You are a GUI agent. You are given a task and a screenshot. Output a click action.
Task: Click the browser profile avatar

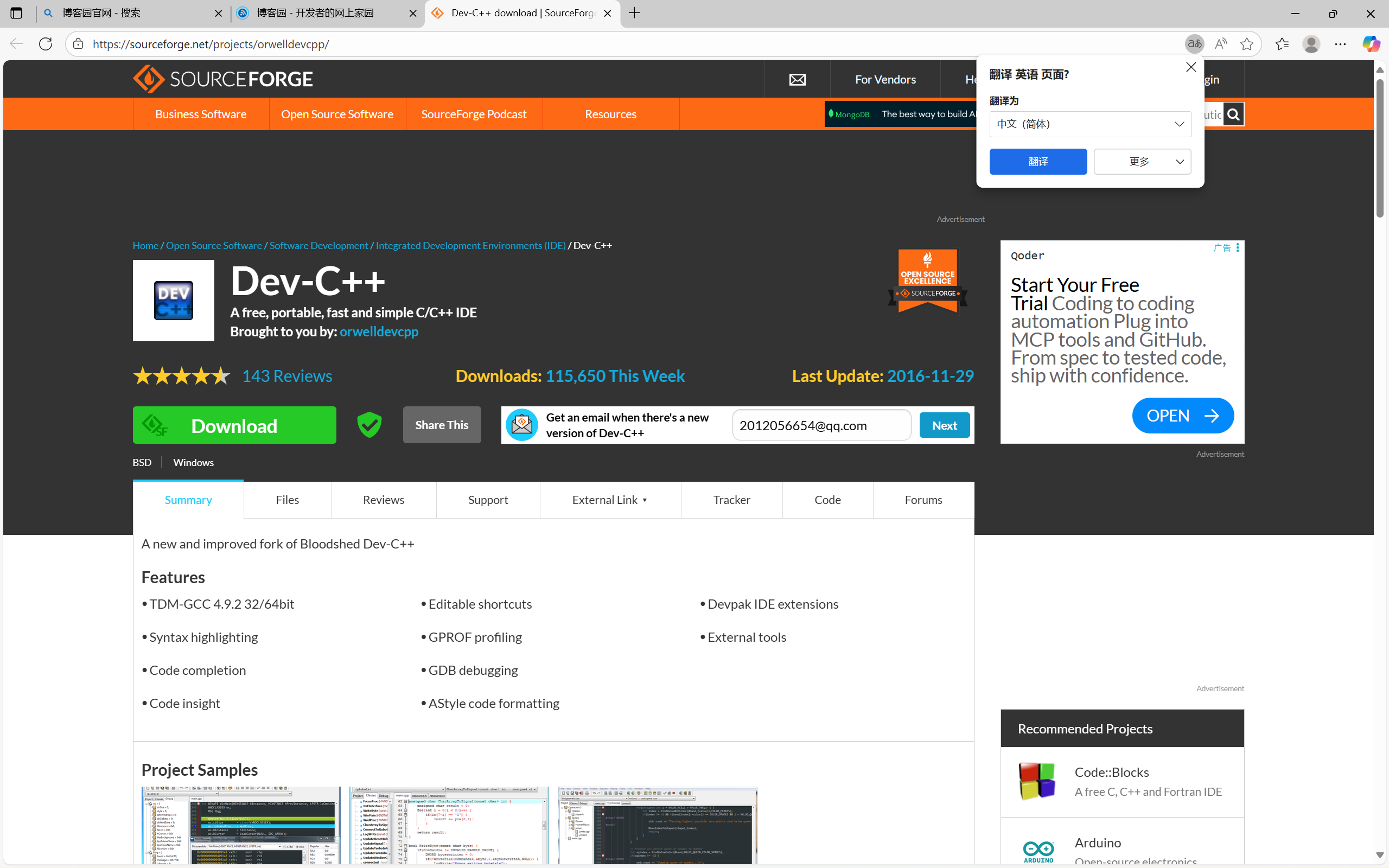click(1311, 44)
